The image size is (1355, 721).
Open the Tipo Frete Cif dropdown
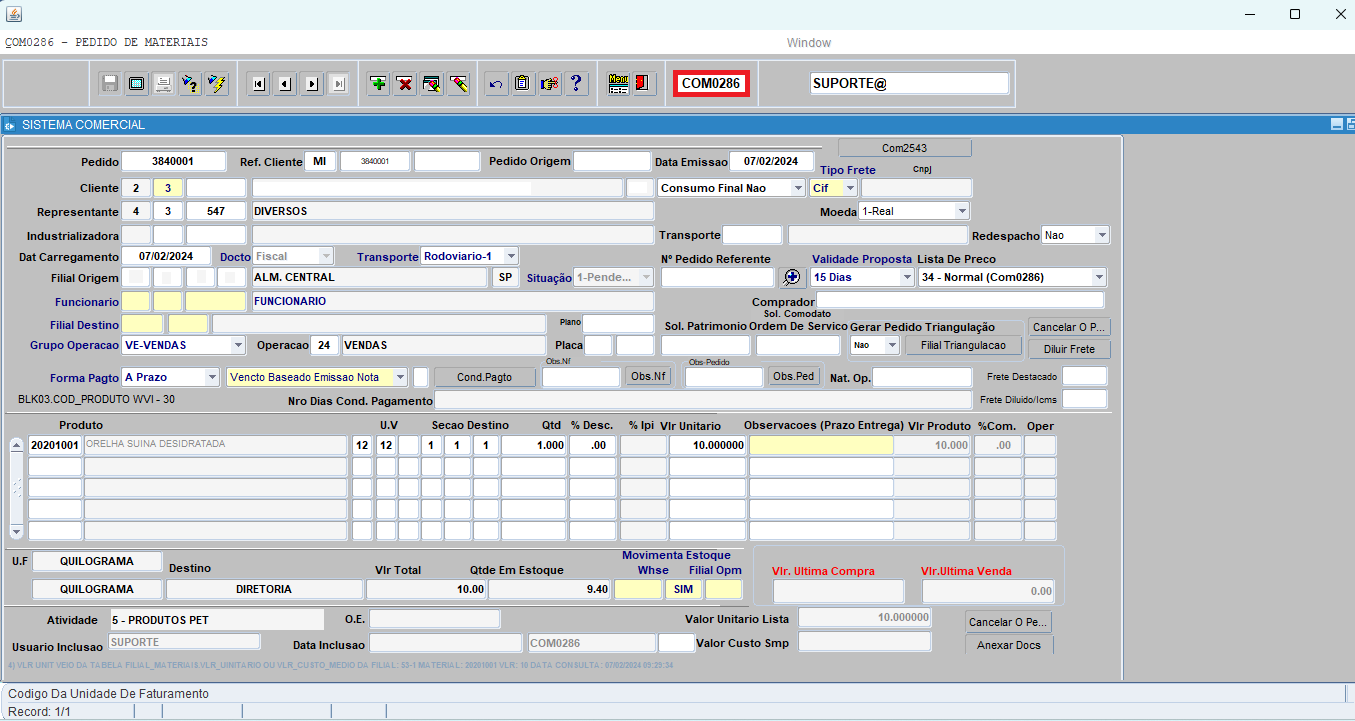(x=850, y=188)
